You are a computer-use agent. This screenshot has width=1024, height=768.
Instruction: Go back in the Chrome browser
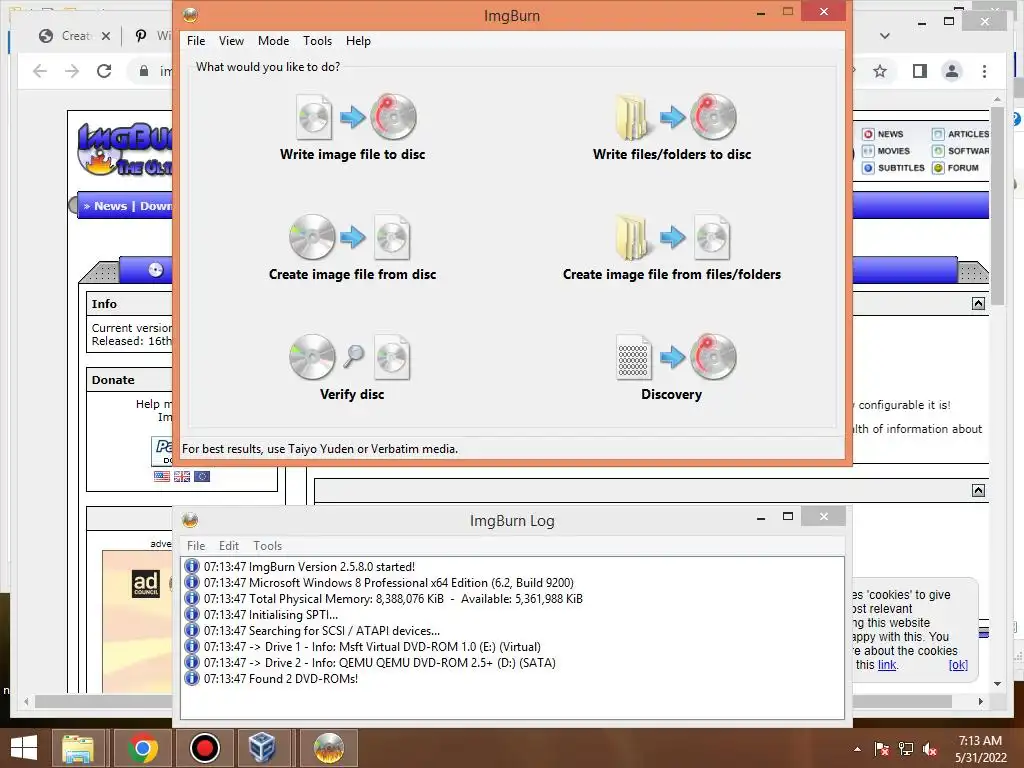pyautogui.click(x=40, y=71)
